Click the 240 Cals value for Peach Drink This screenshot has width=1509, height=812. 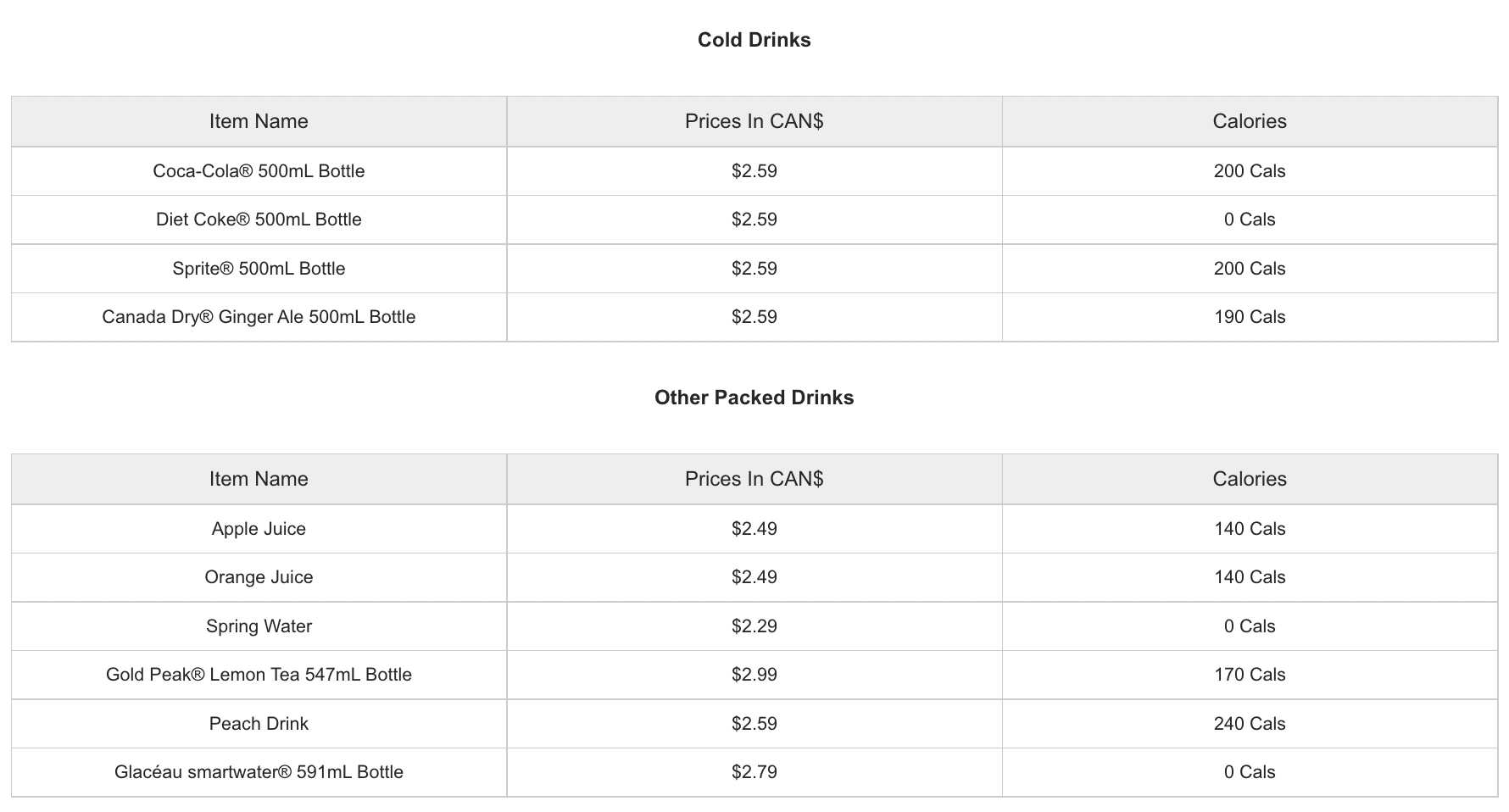coord(1250,724)
